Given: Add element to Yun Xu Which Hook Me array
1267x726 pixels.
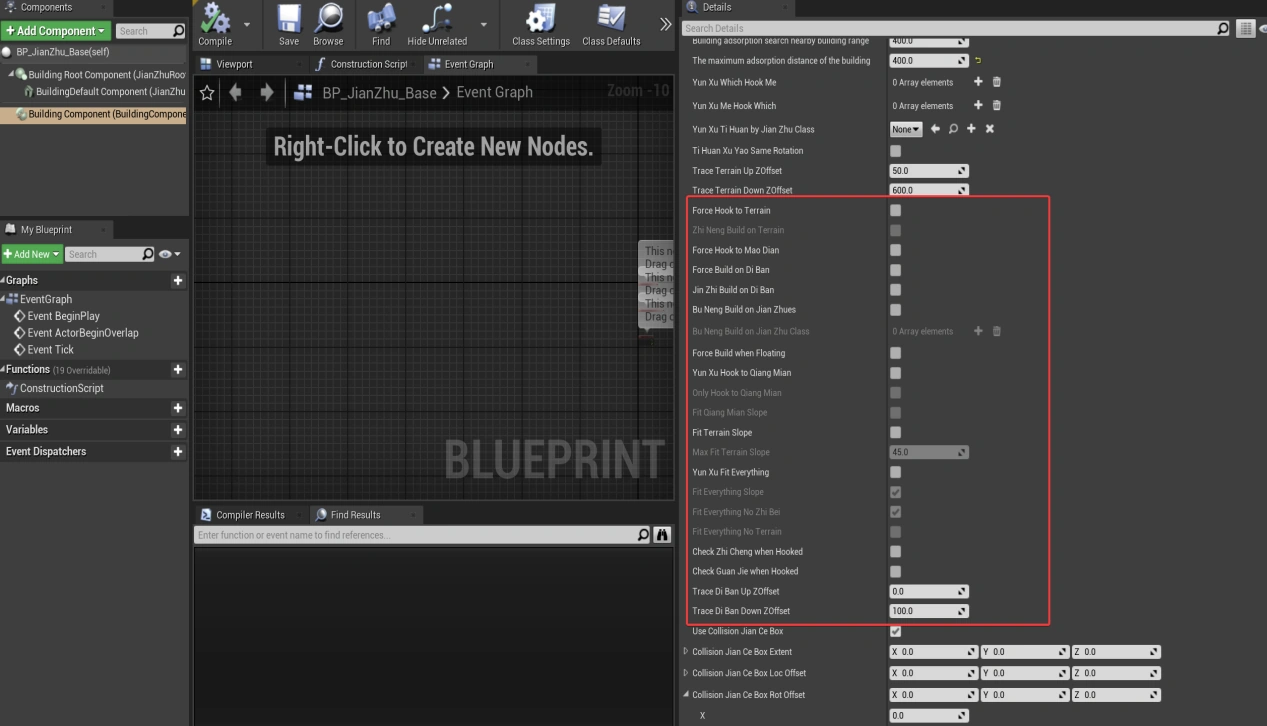Looking at the screenshot, I should 978,82.
